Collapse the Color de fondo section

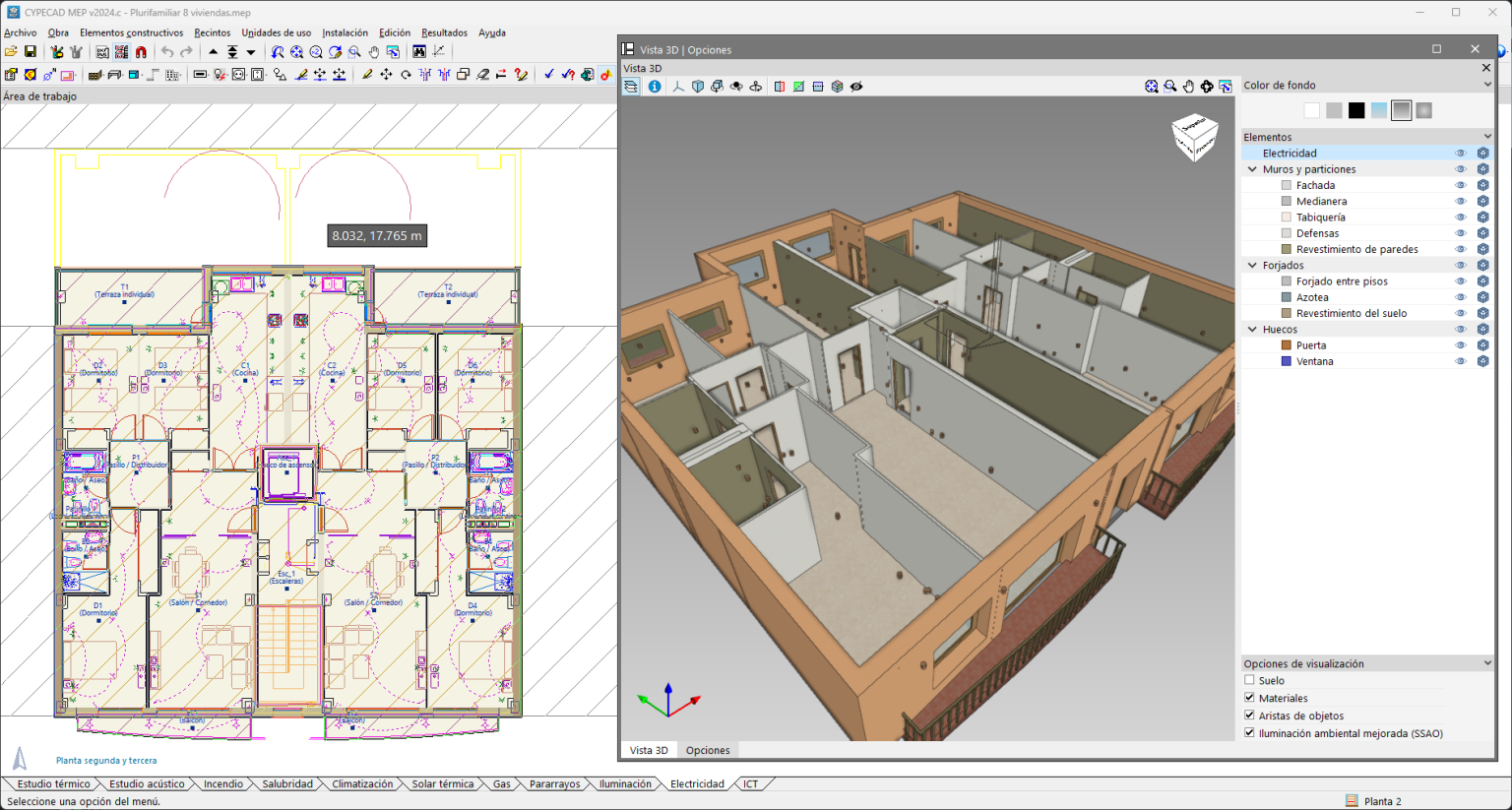1486,85
